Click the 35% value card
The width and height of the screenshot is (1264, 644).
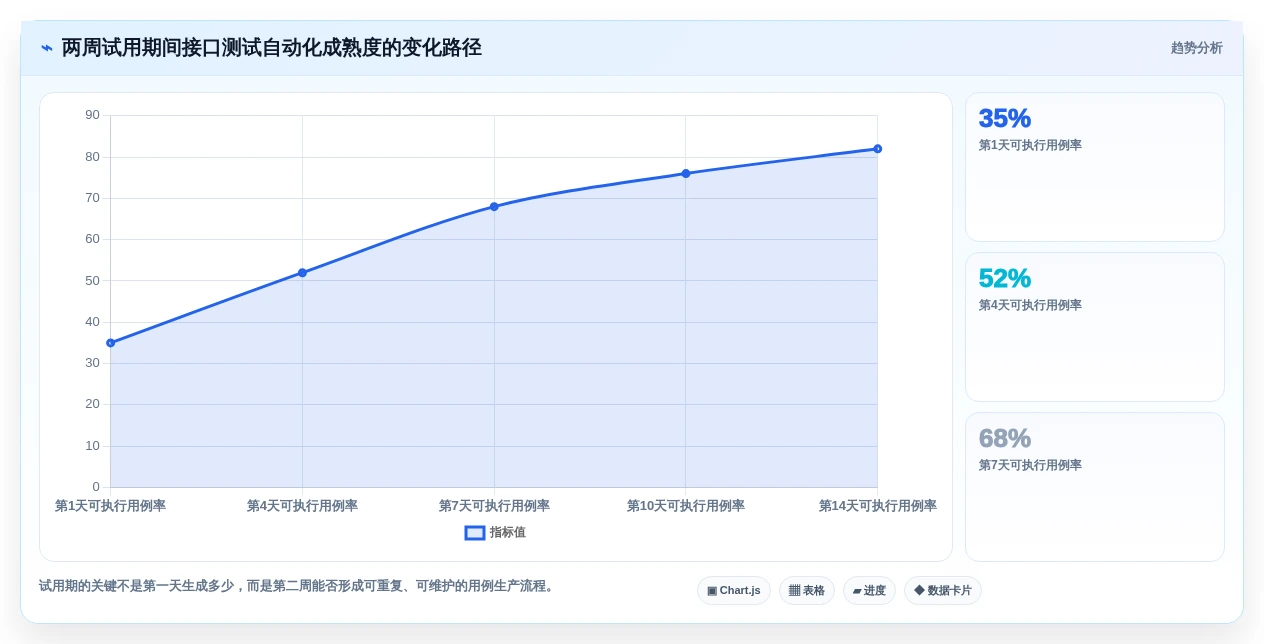tap(1095, 167)
